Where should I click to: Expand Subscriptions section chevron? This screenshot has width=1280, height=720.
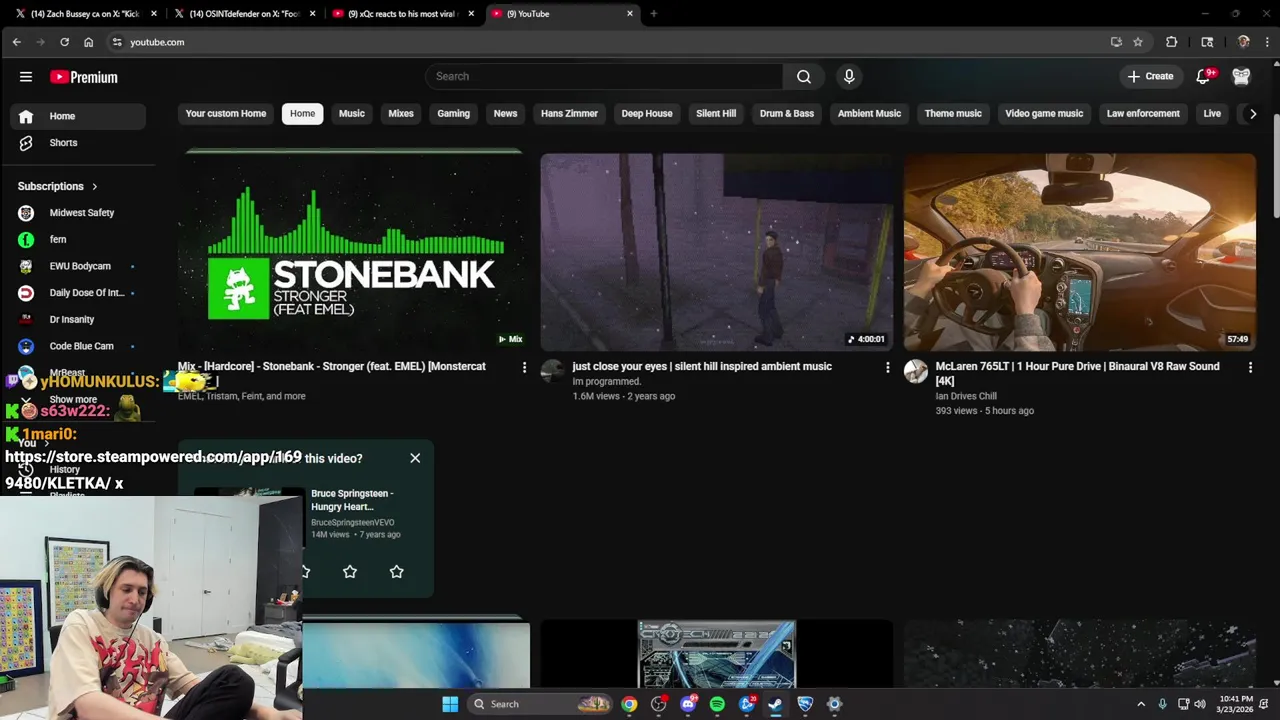click(x=95, y=186)
